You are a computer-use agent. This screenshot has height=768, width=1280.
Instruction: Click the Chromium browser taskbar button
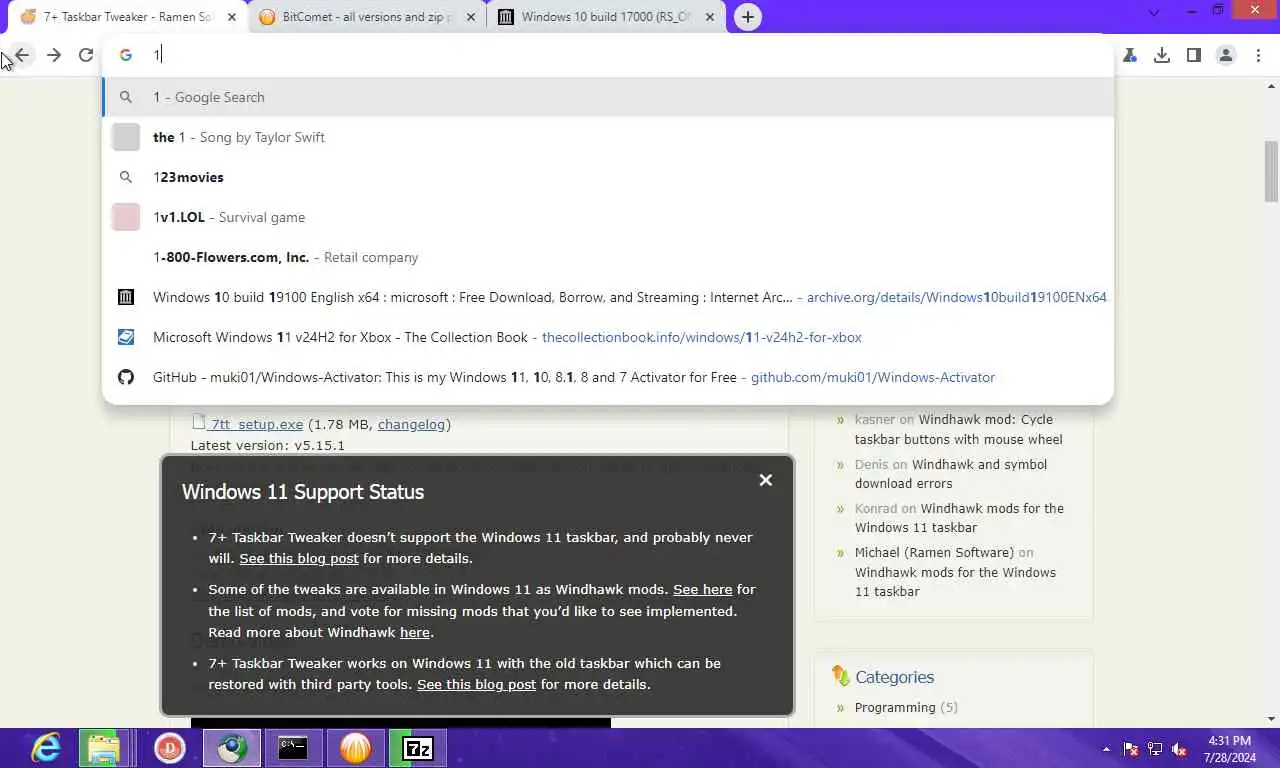[x=232, y=747]
